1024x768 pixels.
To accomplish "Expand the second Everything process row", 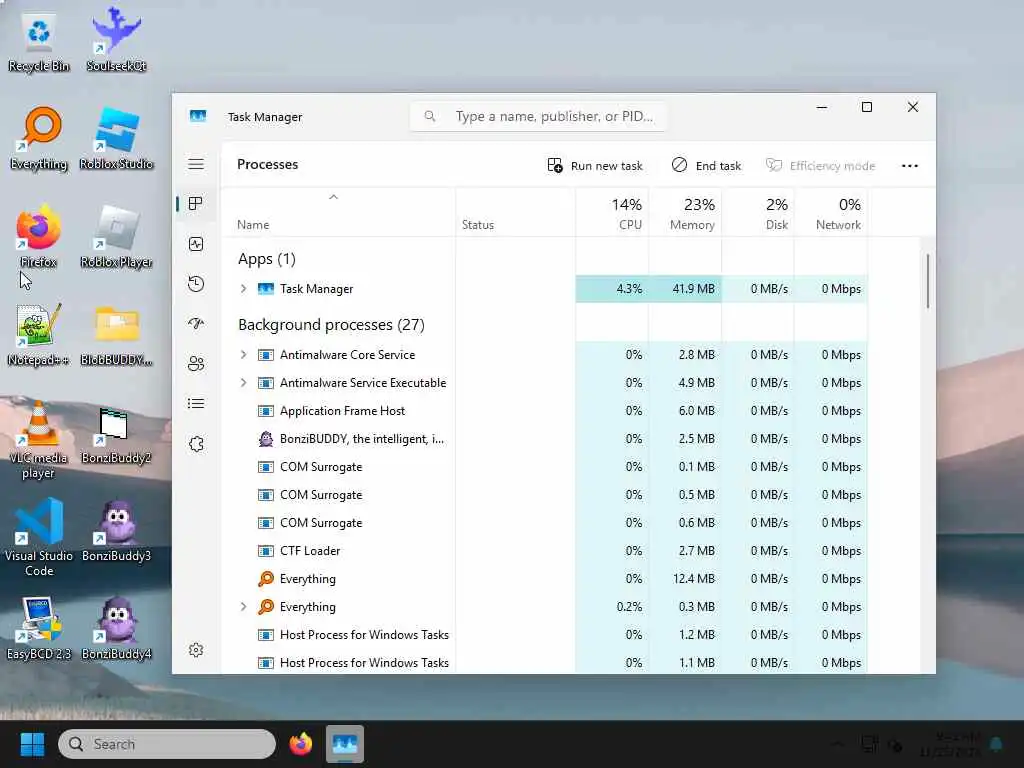I will (243, 607).
